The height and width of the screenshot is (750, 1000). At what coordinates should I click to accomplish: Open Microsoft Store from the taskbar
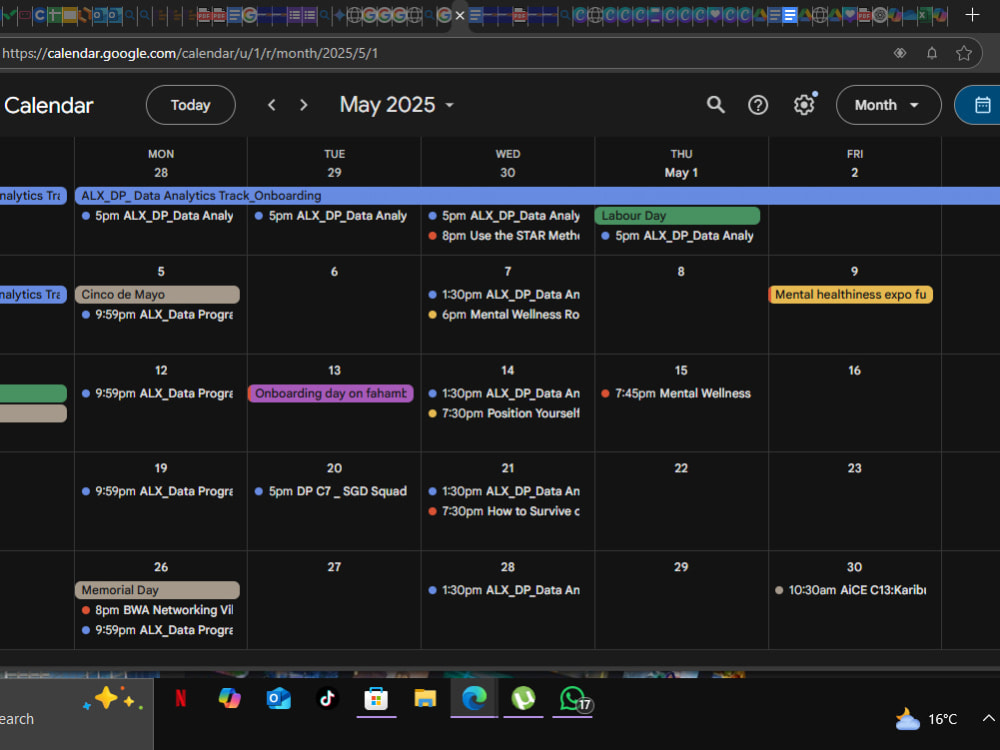[x=376, y=699]
